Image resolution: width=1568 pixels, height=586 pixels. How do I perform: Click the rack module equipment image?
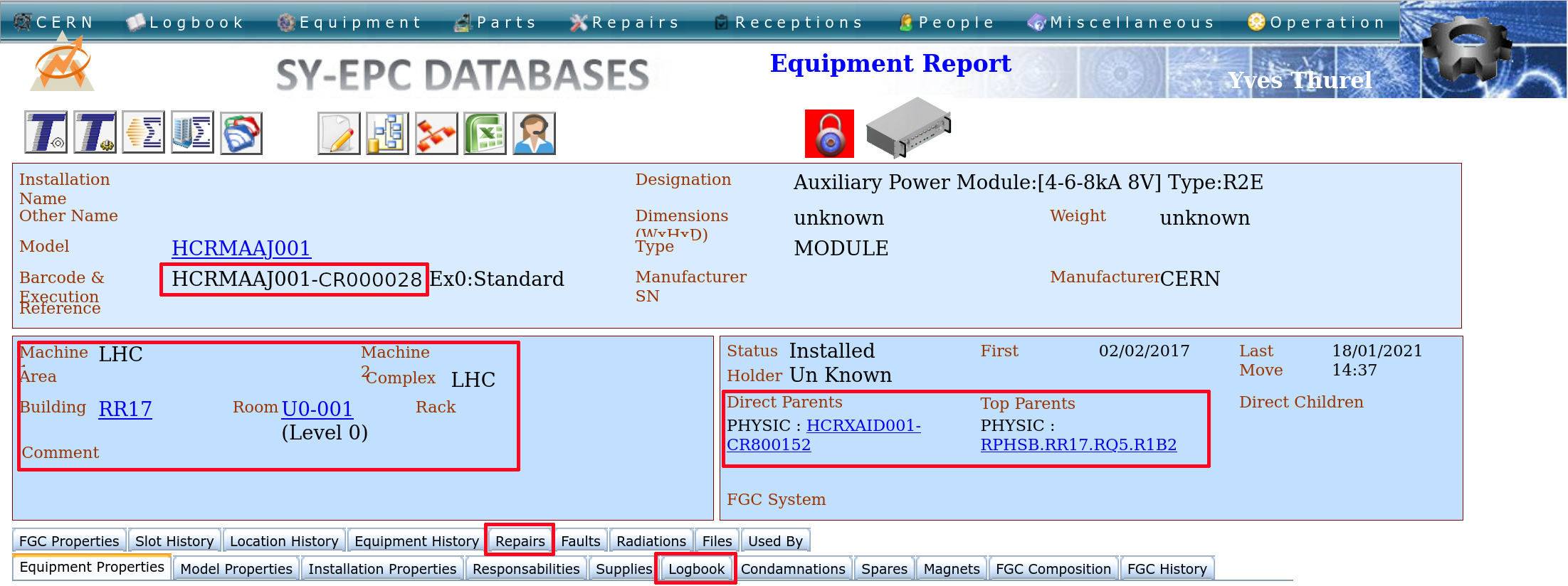(x=908, y=128)
